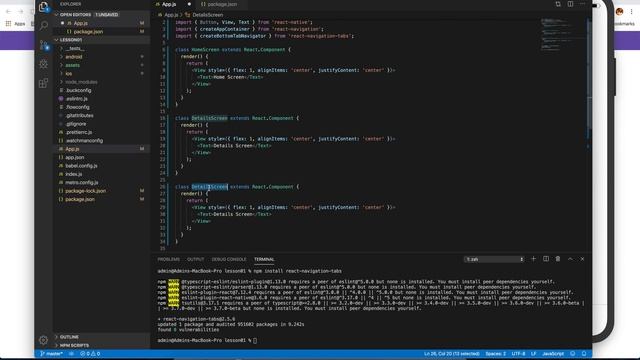Click the unsaved dot on App.js tab

[x=189, y=4]
